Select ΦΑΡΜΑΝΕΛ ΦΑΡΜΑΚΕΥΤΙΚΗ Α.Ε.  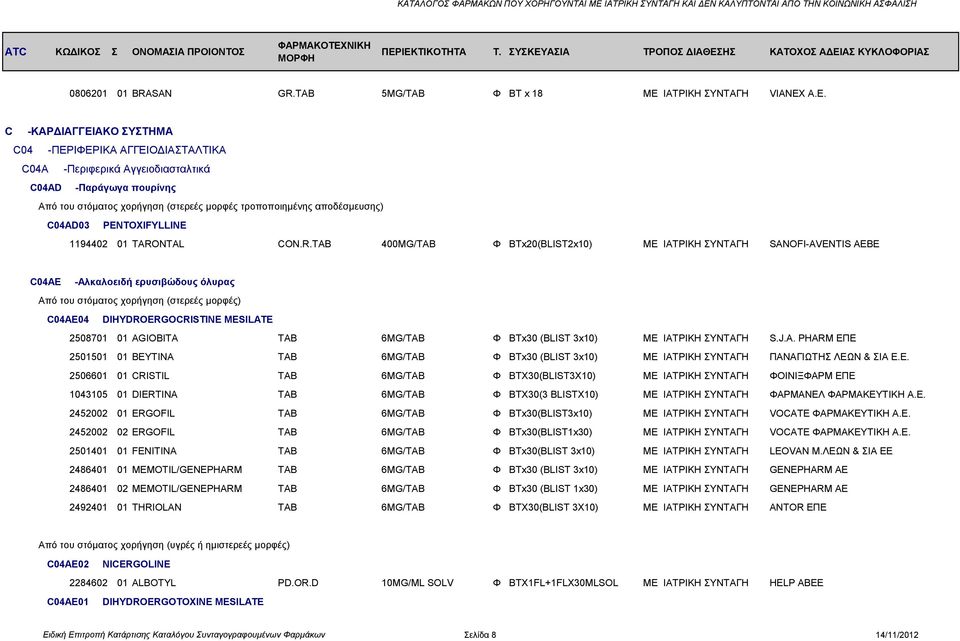[847, 394]
